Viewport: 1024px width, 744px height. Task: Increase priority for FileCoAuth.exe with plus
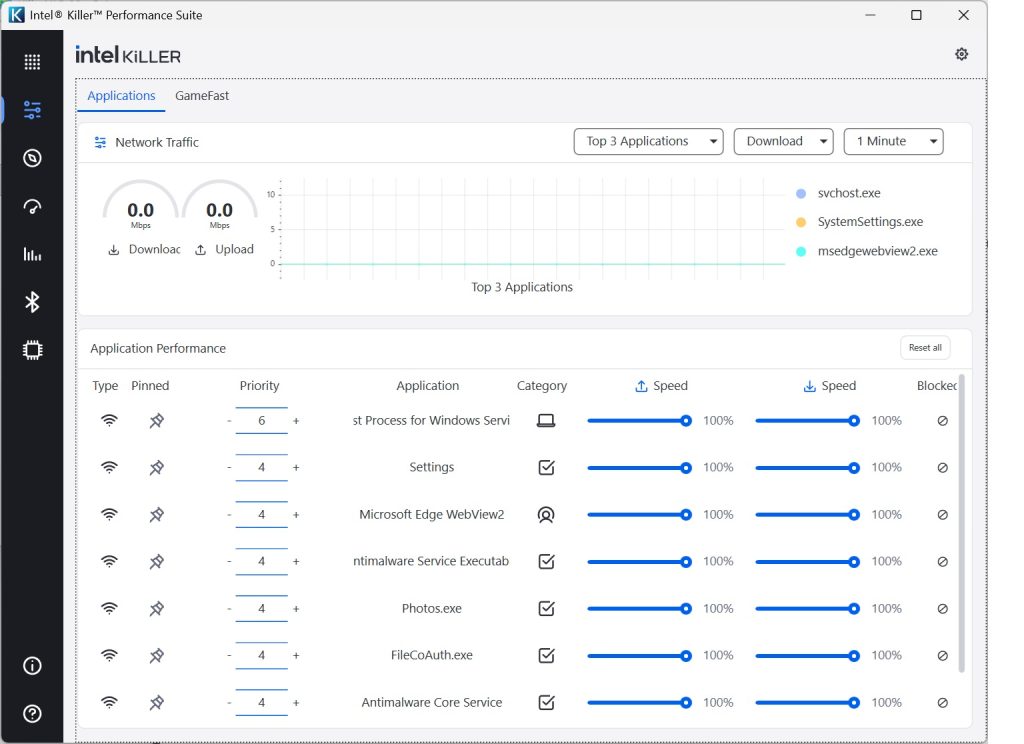(x=296, y=656)
